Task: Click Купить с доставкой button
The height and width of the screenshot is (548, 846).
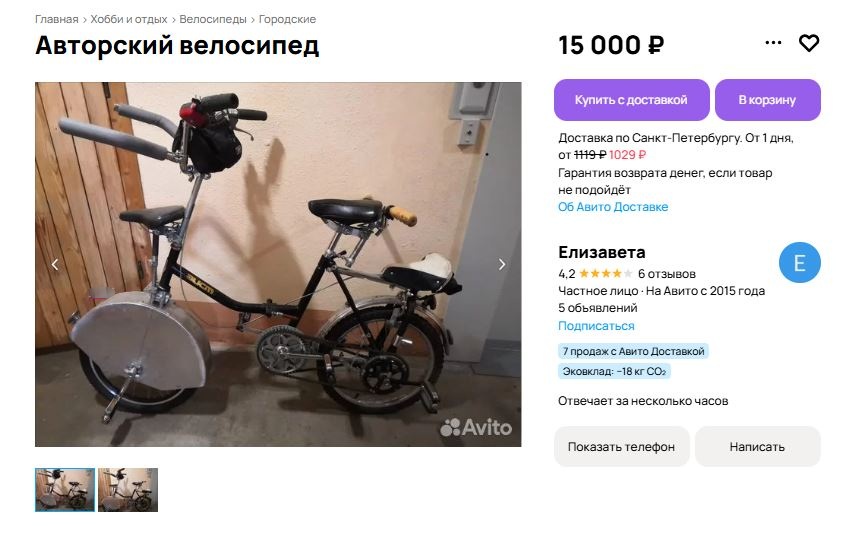Action: 631,100
